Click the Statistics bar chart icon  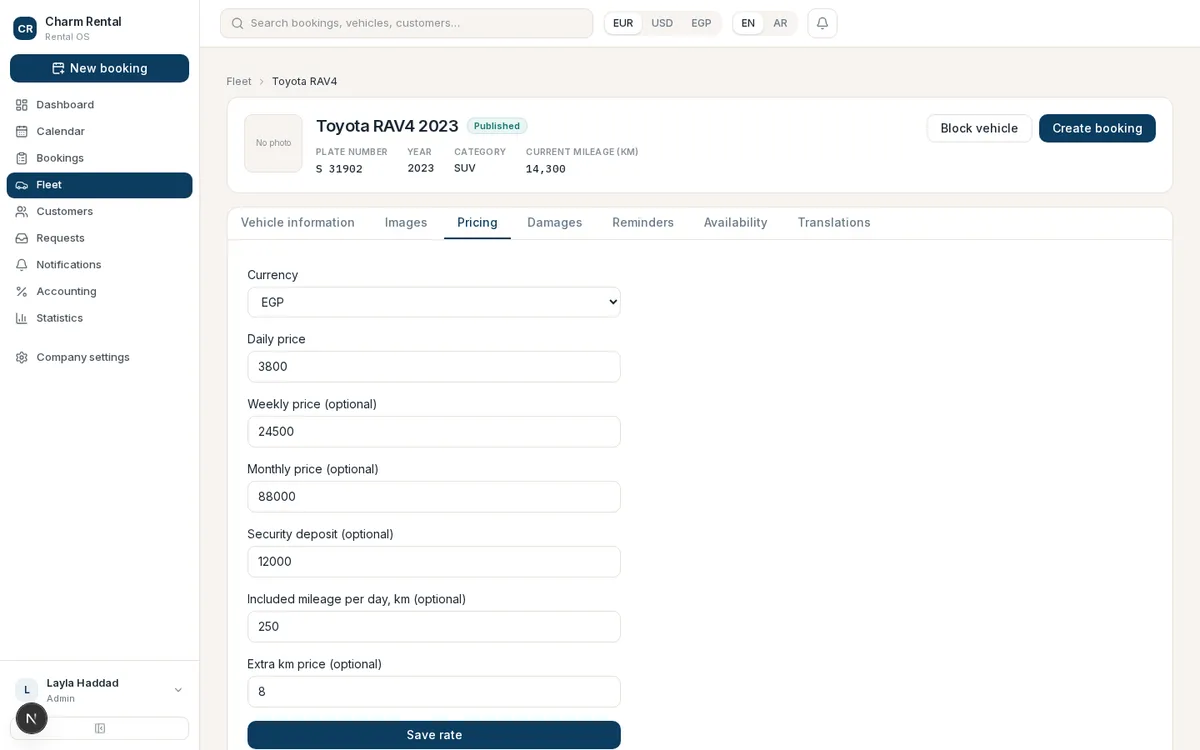pyautogui.click(x=22, y=318)
